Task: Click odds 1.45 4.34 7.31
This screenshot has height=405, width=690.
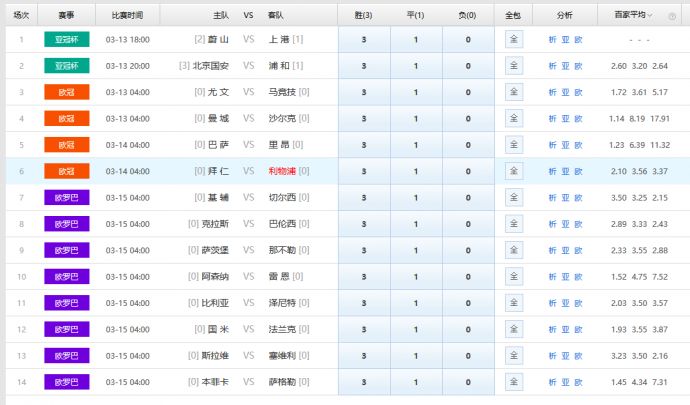Action: 639,382
